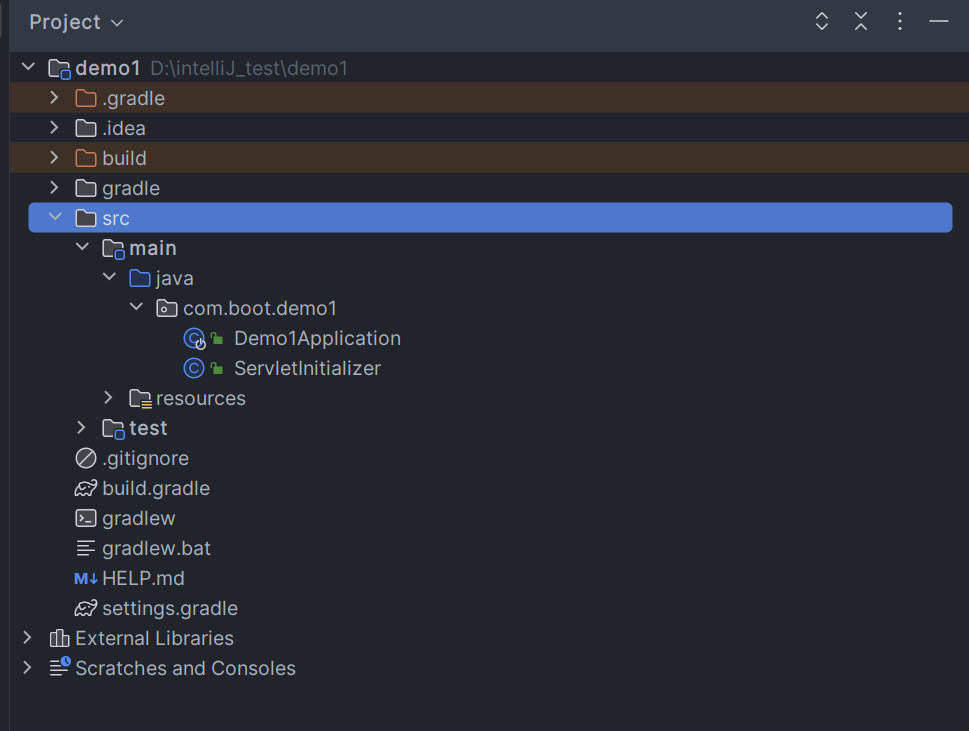
Task: Select the highlighted src row label
Action: pyautogui.click(x=116, y=218)
